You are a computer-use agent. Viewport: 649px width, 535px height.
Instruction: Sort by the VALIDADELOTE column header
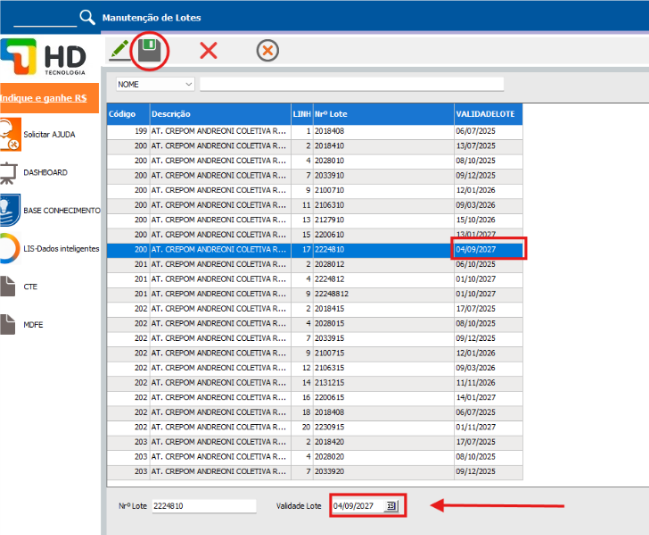[487, 114]
